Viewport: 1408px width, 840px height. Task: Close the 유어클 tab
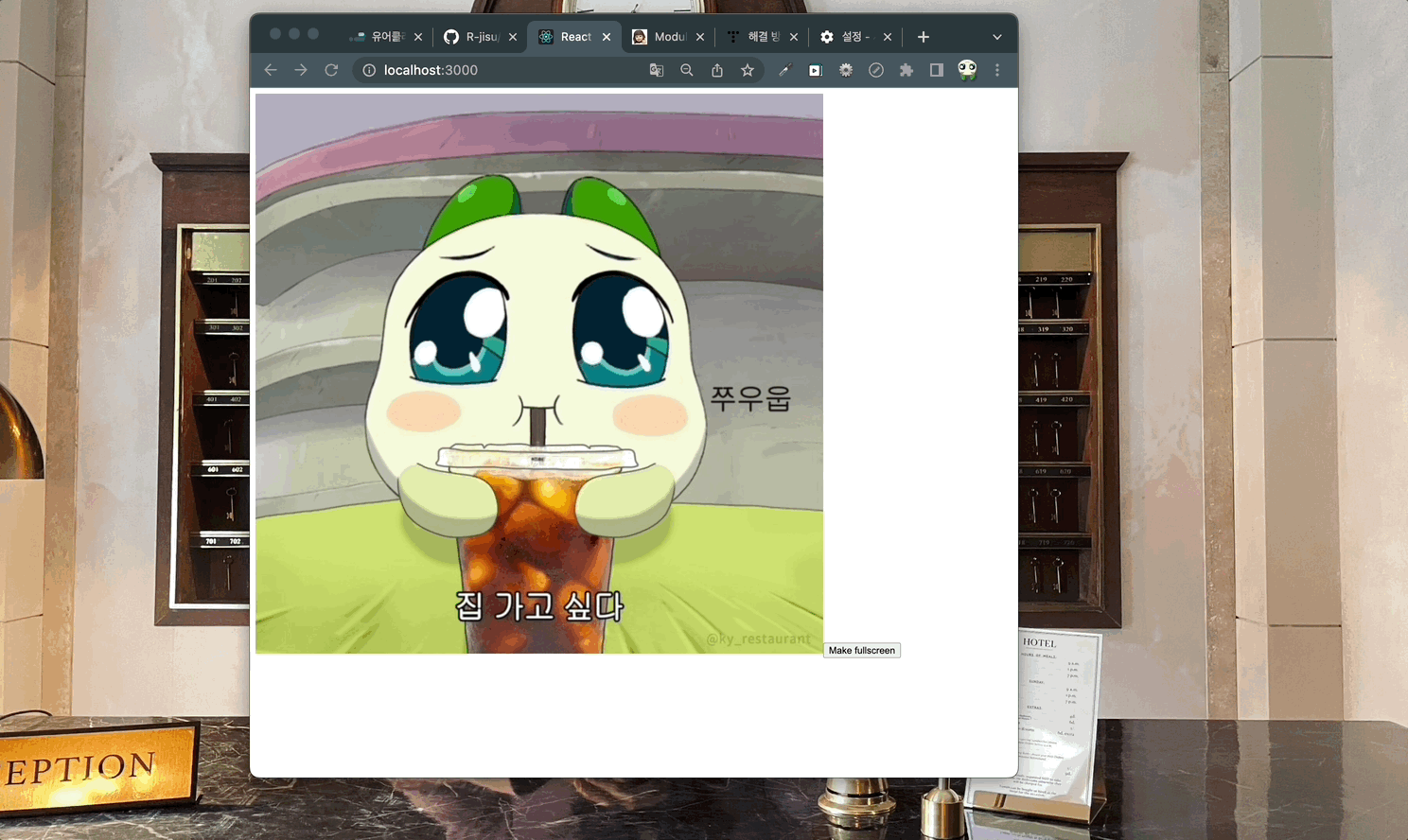pos(418,37)
